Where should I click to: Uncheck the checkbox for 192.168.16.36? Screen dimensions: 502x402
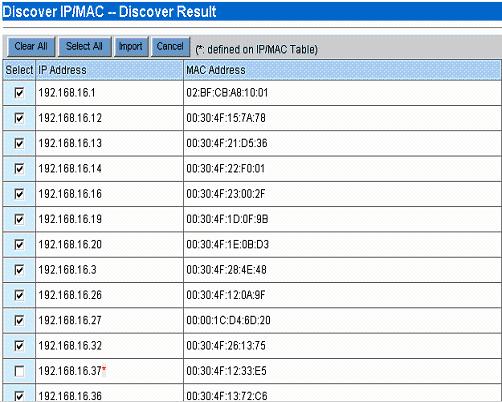(19, 396)
